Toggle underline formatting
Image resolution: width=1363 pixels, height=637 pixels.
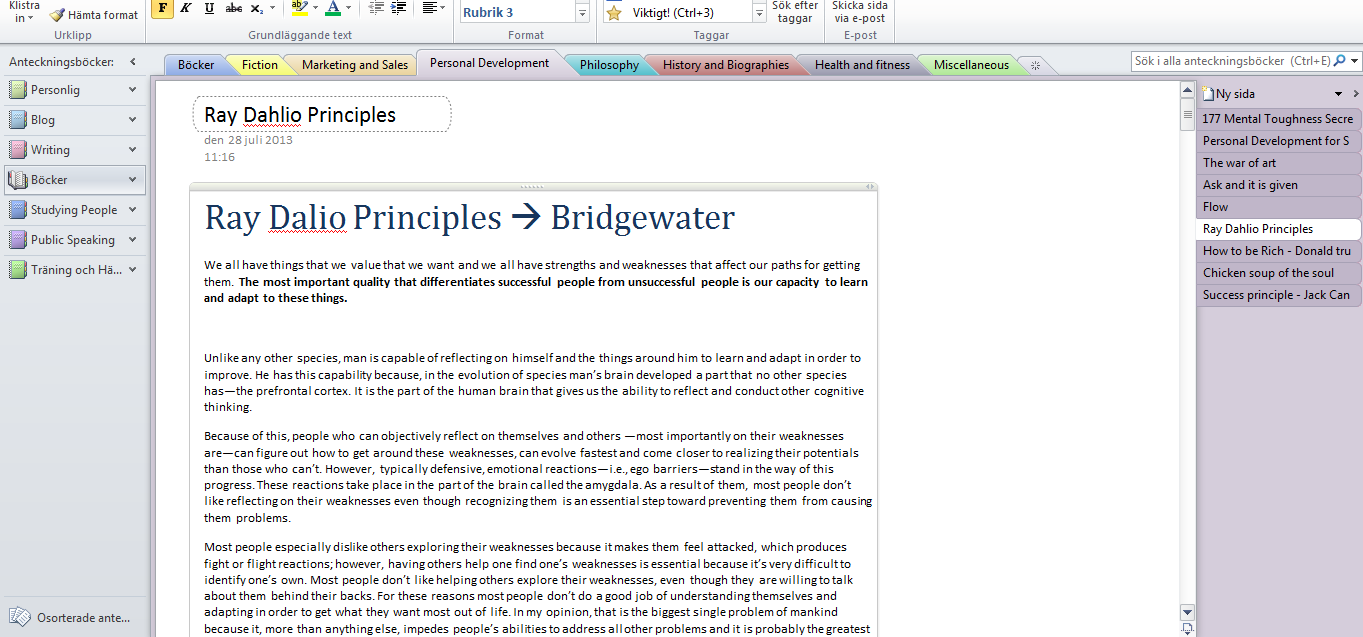coord(209,9)
